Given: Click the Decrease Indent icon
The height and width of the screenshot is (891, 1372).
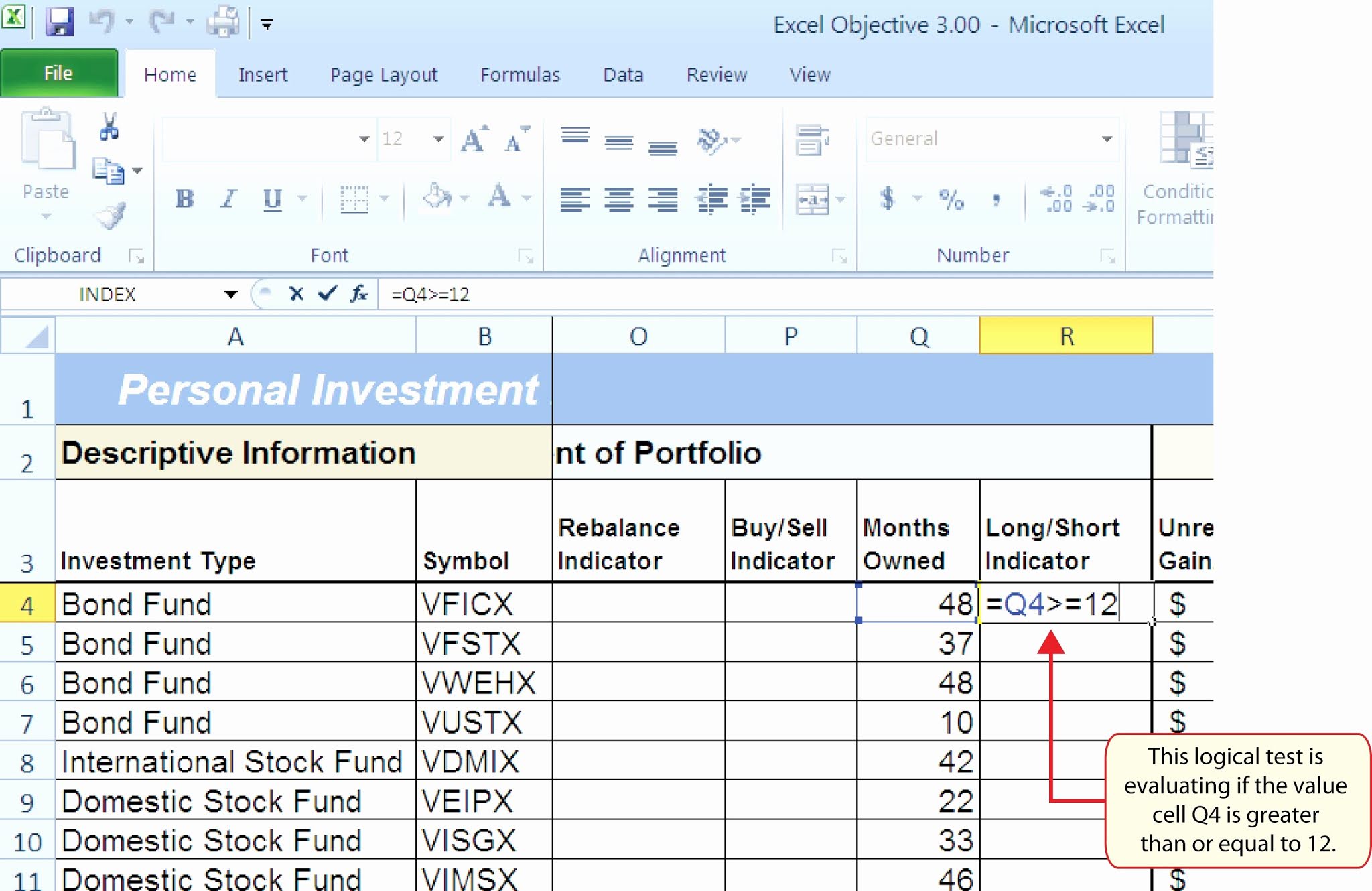Looking at the screenshot, I should pyautogui.click(x=711, y=200).
